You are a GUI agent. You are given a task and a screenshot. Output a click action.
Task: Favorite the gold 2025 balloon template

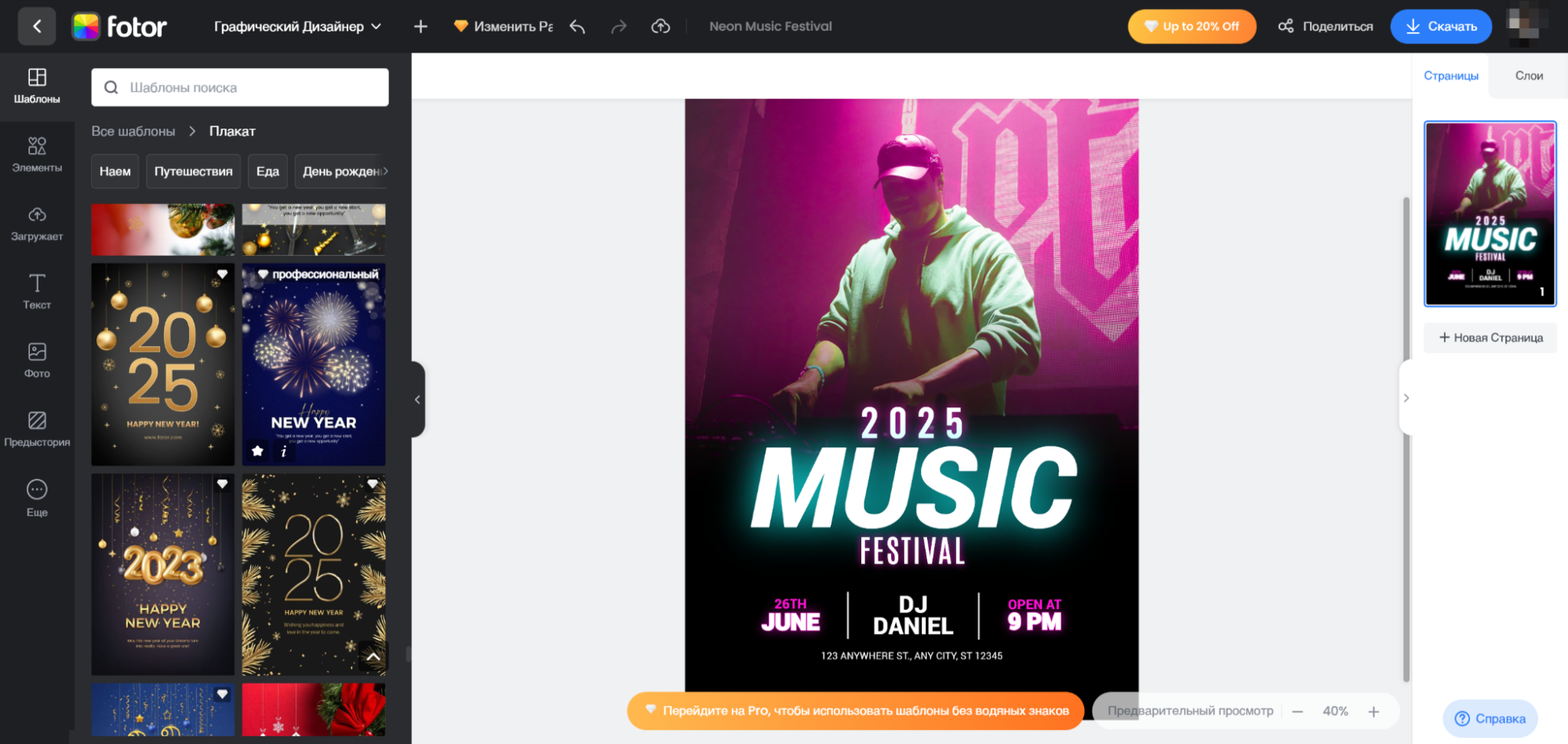click(222, 274)
